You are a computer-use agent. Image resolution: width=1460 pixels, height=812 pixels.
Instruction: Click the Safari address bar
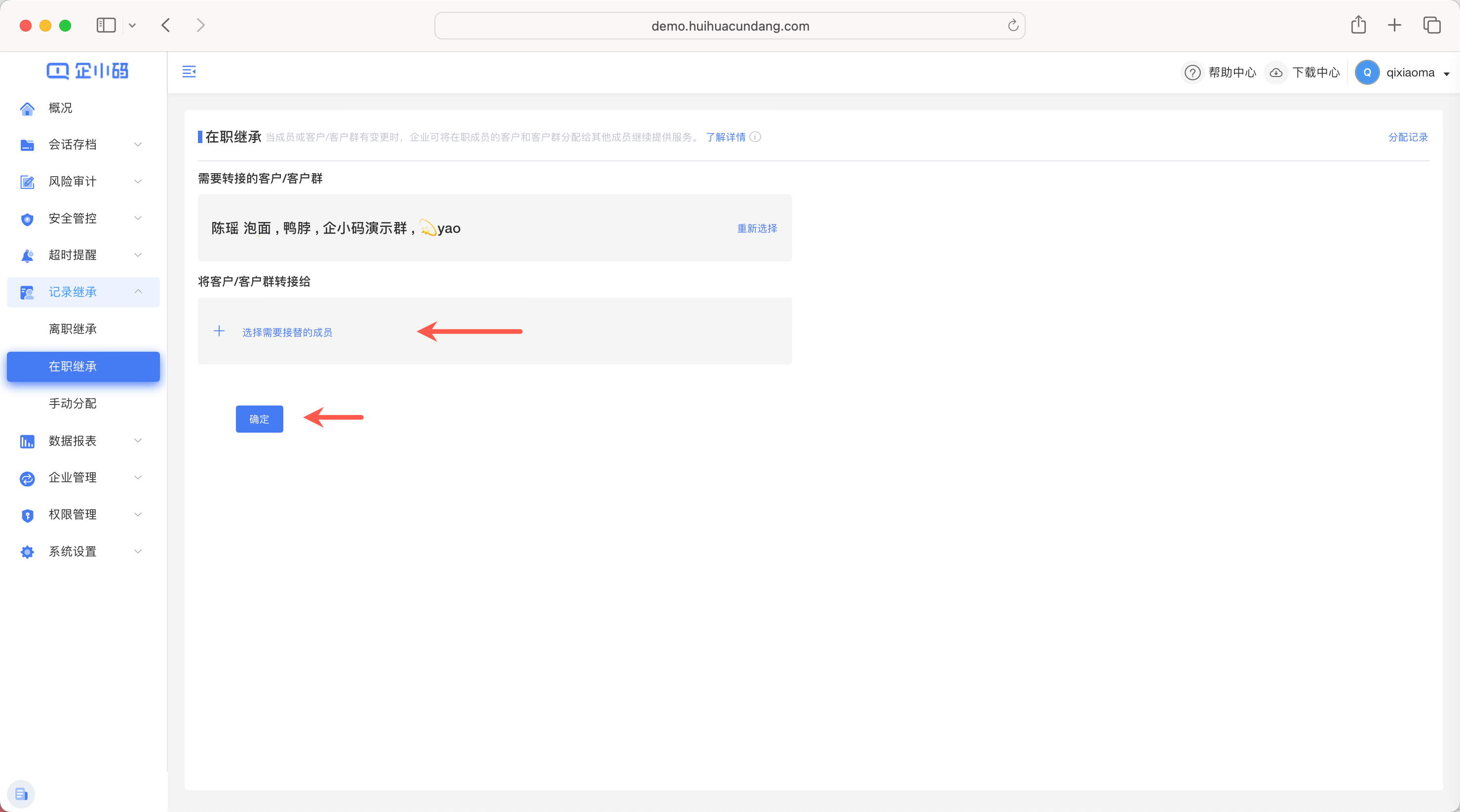(730, 26)
